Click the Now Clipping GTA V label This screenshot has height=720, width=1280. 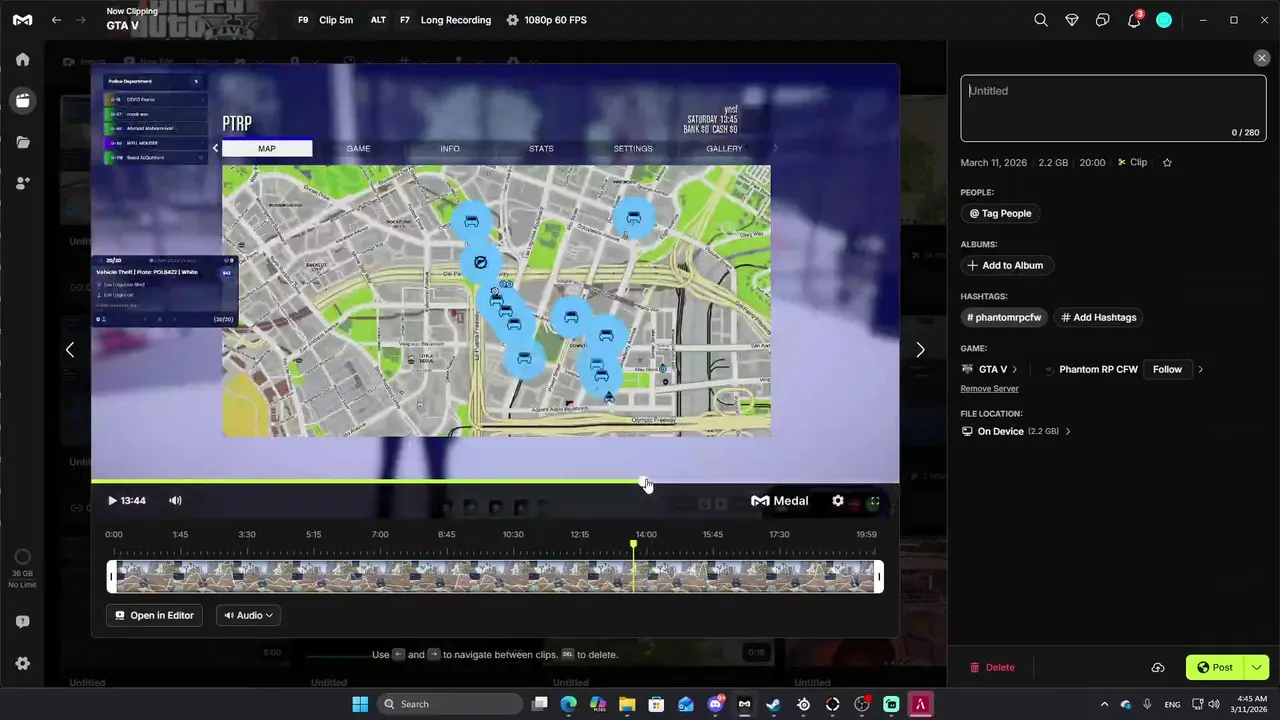(132, 19)
